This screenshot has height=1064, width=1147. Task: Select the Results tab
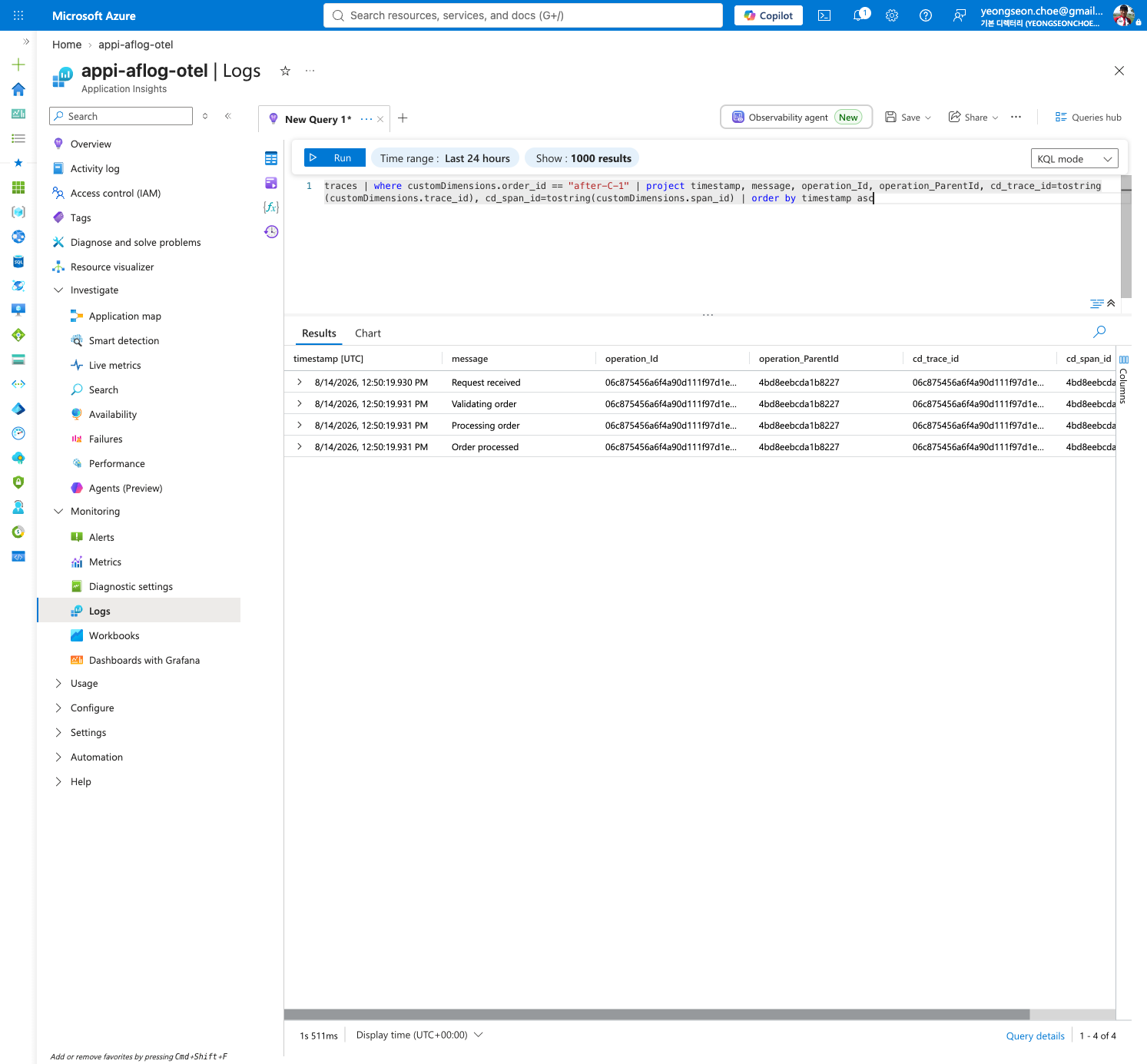point(319,333)
